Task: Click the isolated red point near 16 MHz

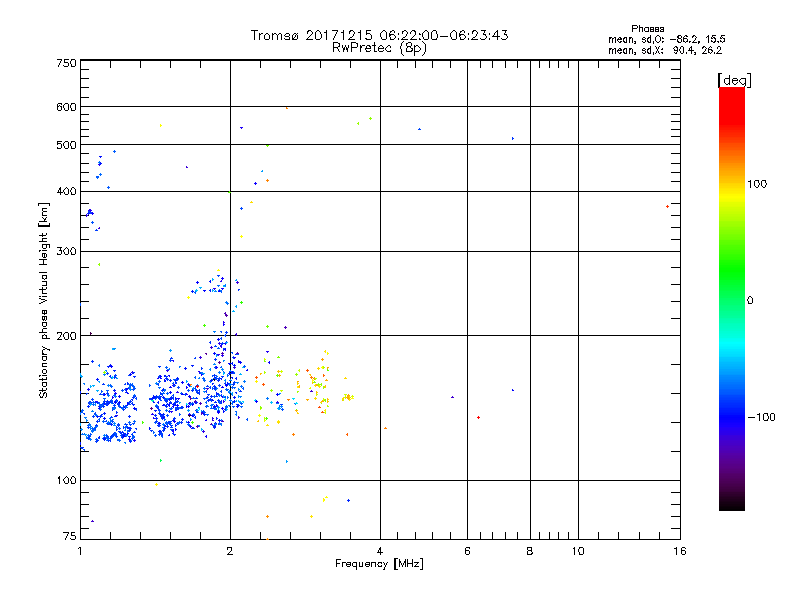Action: [667, 207]
